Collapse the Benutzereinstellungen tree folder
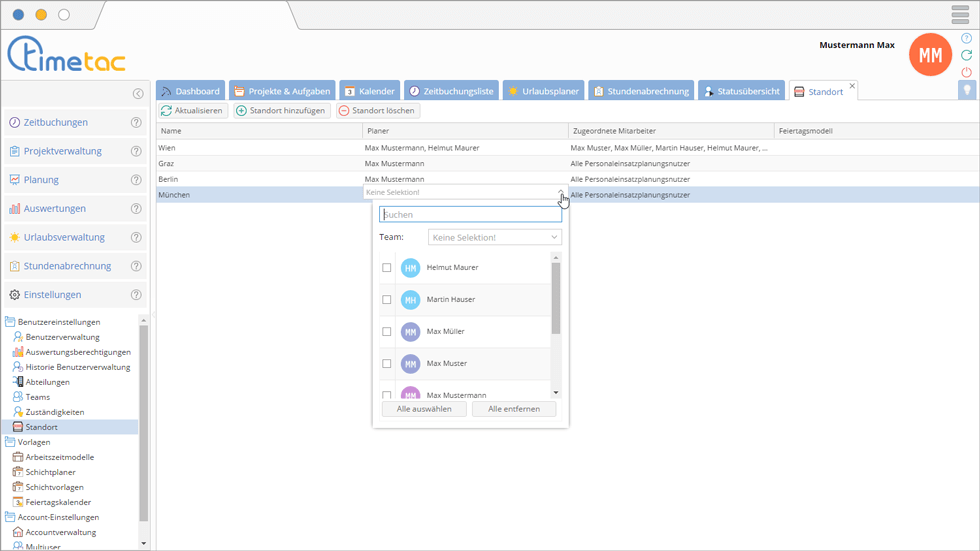The width and height of the screenshot is (980, 551). (11, 322)
